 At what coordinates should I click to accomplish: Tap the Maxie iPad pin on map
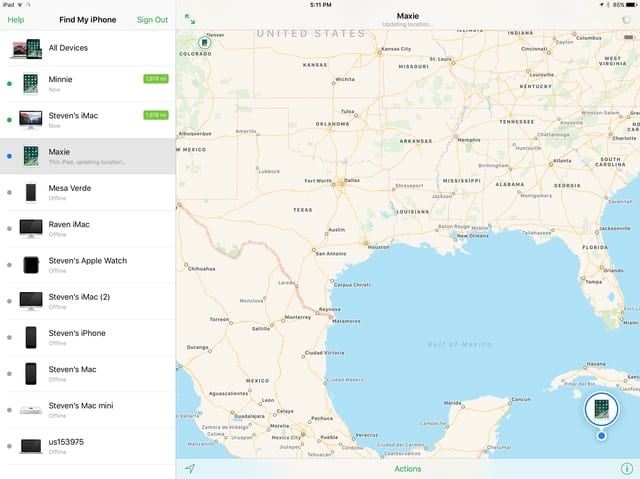coord(601,410)
